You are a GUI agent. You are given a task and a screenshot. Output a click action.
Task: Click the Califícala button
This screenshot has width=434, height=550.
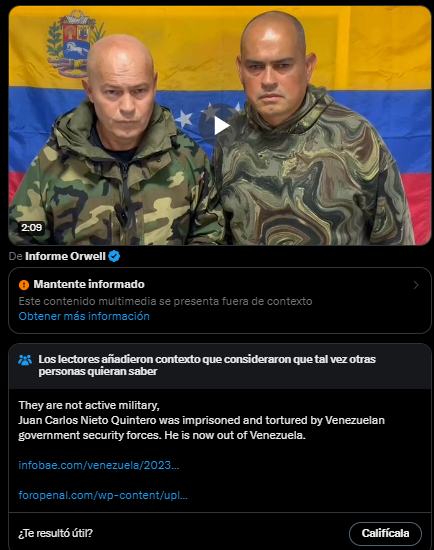point(385,534)
